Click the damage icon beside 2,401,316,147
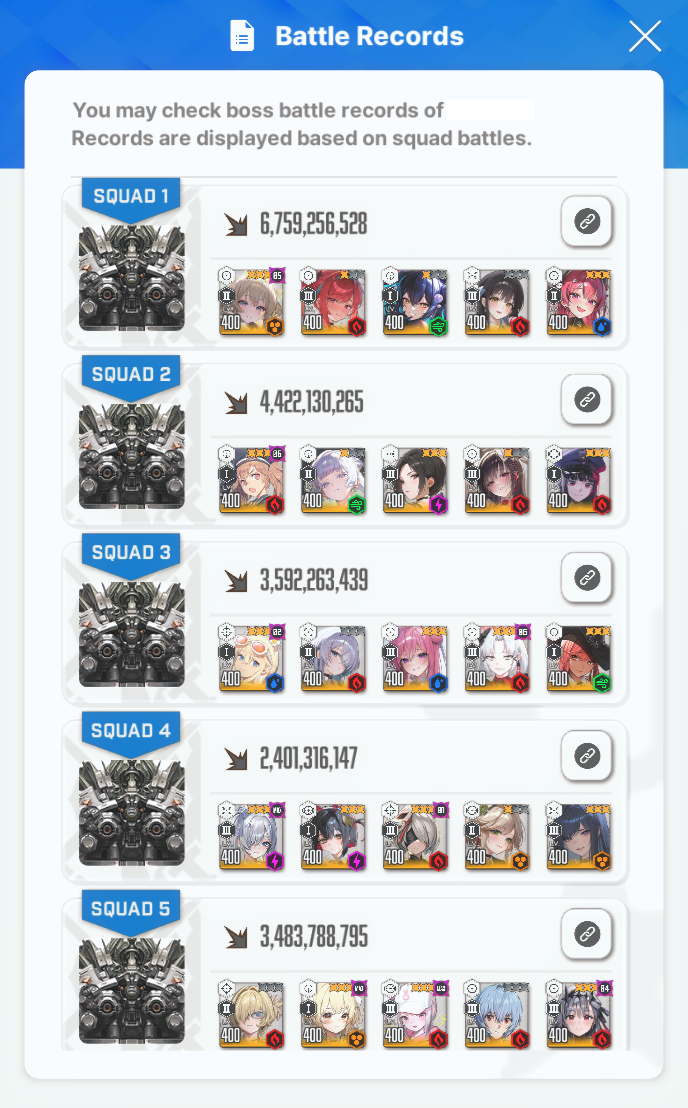This screenshot has width=688, height=1108. pyautogui.click(x=236, y=758)
